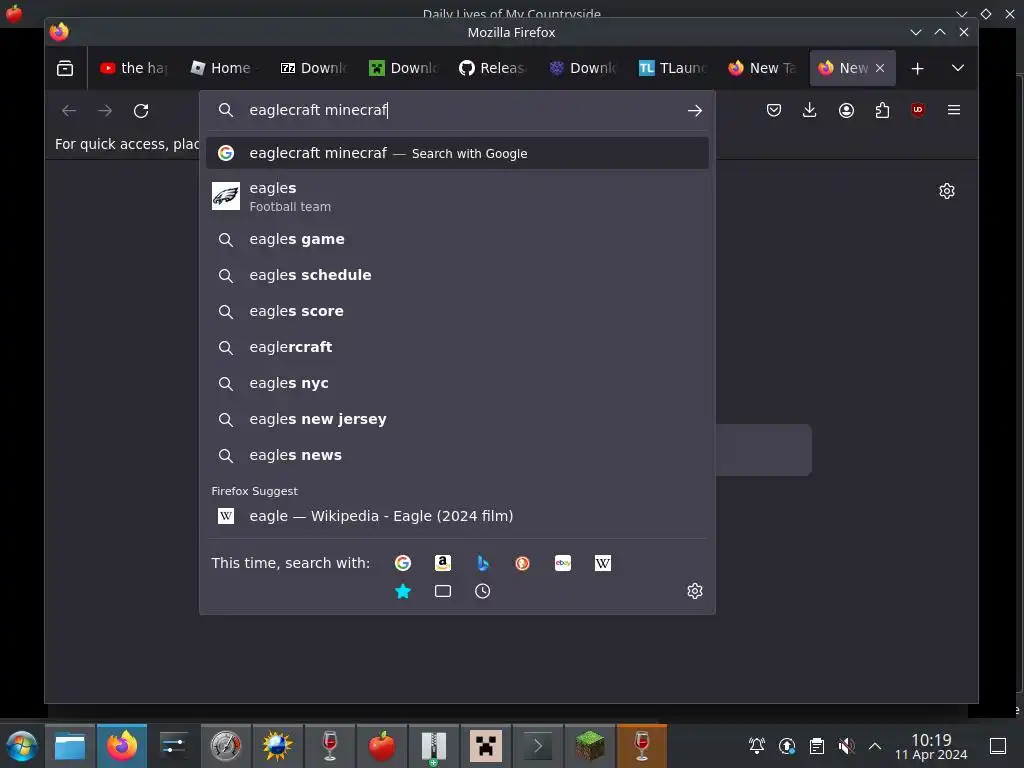Viewport: 1024px width, 768px height.
Task: Switch to the Minecraft creeper Download tab
Action: [x=402, y=68]
